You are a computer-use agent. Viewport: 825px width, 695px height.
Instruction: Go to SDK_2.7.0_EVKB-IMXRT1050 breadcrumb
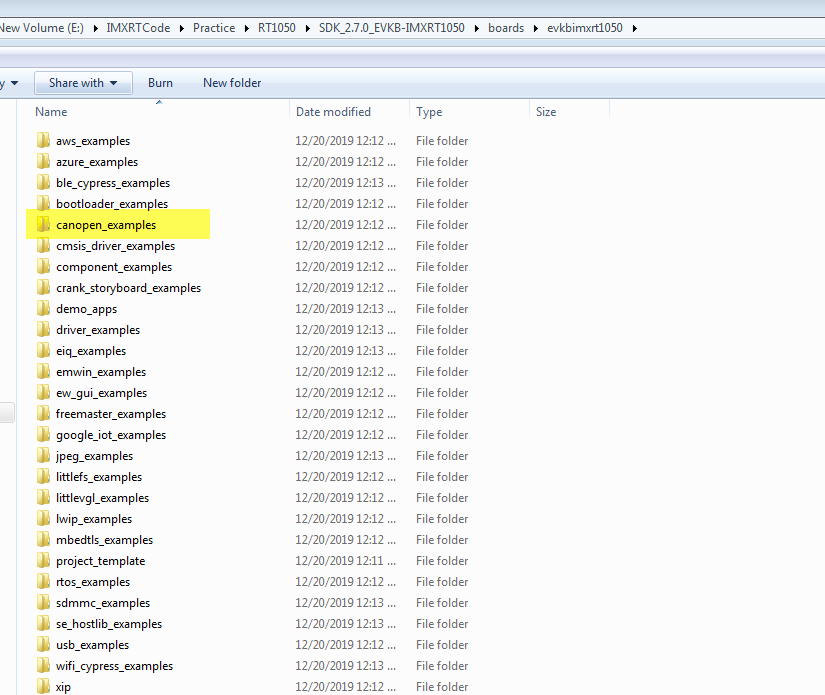[x=391, y=28]
